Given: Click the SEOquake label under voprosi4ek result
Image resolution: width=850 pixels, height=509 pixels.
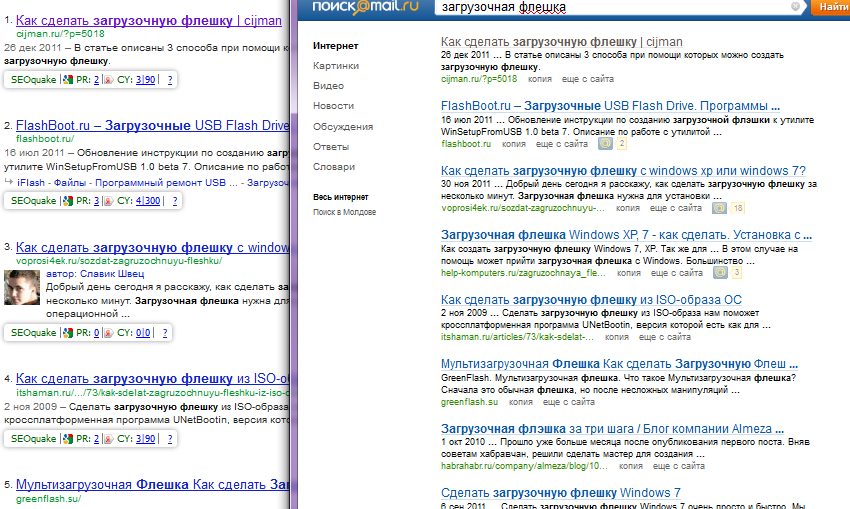Looking at the screenshot, I should coord(34,333).
